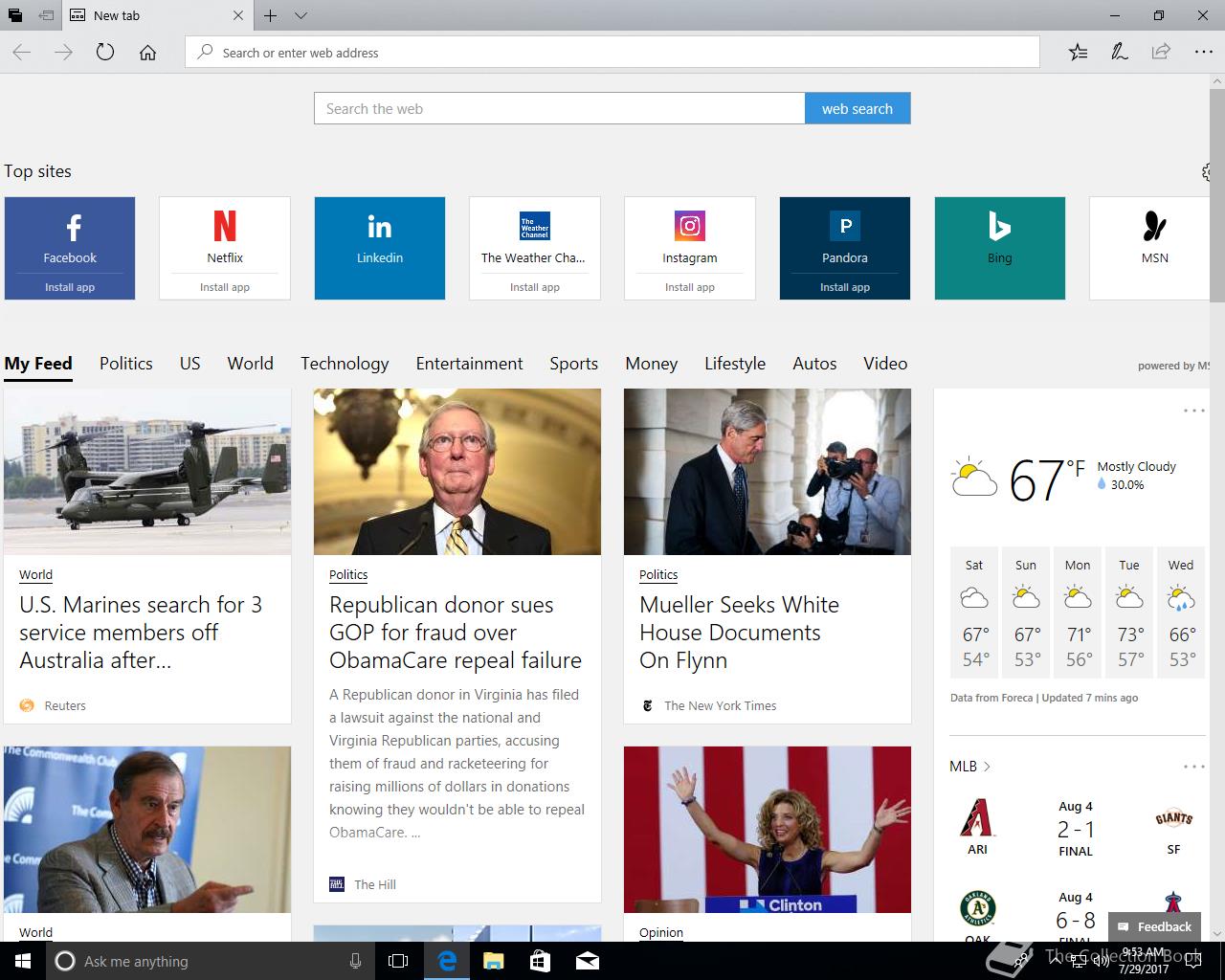This screenshot has height=980, width=1225.
Task: Open Mueller Seeks White House Documents headline
Action: coord(739,633)
